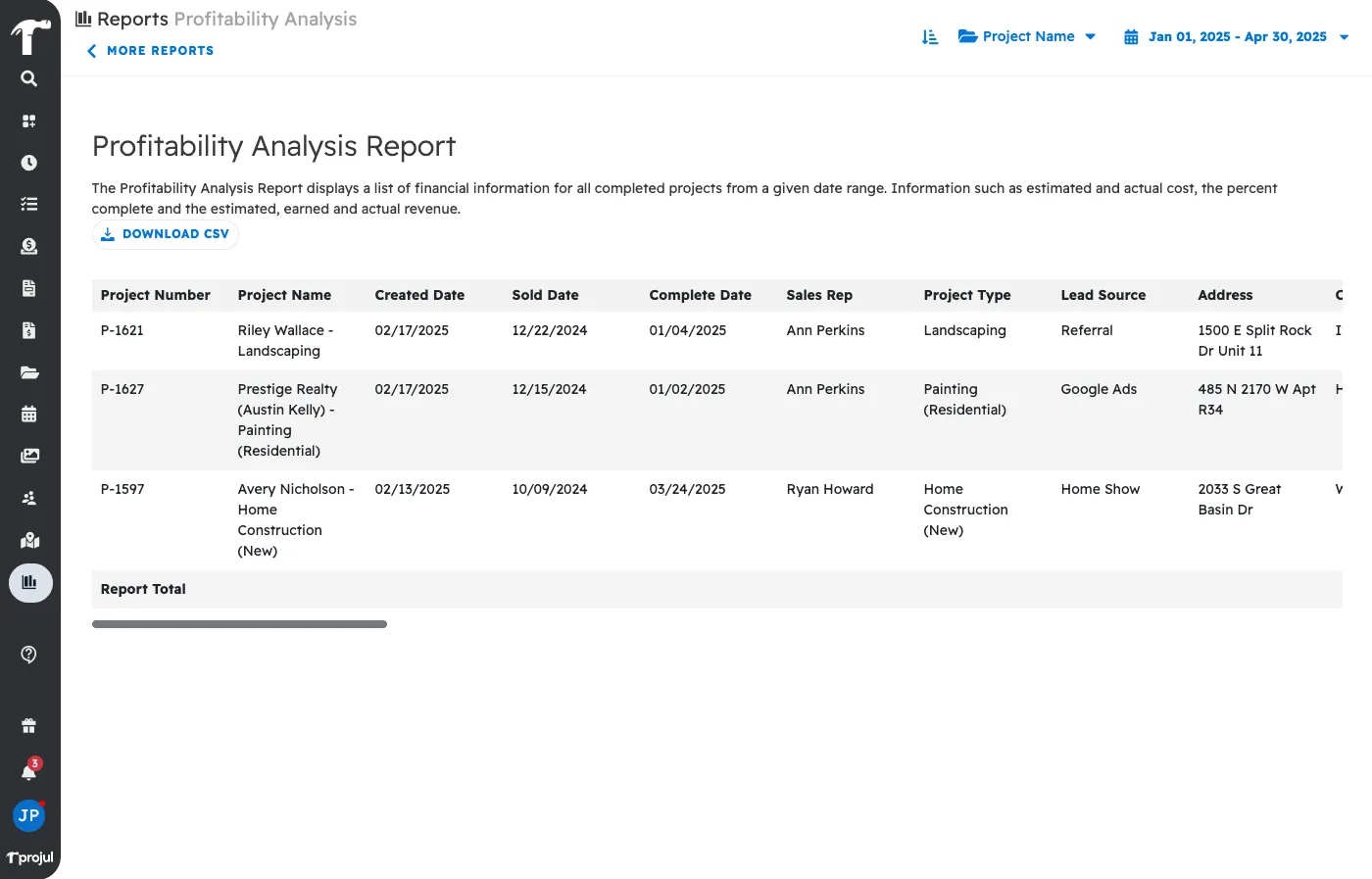Open the help question mark icon
The image size is (1372, 879).
29,654
